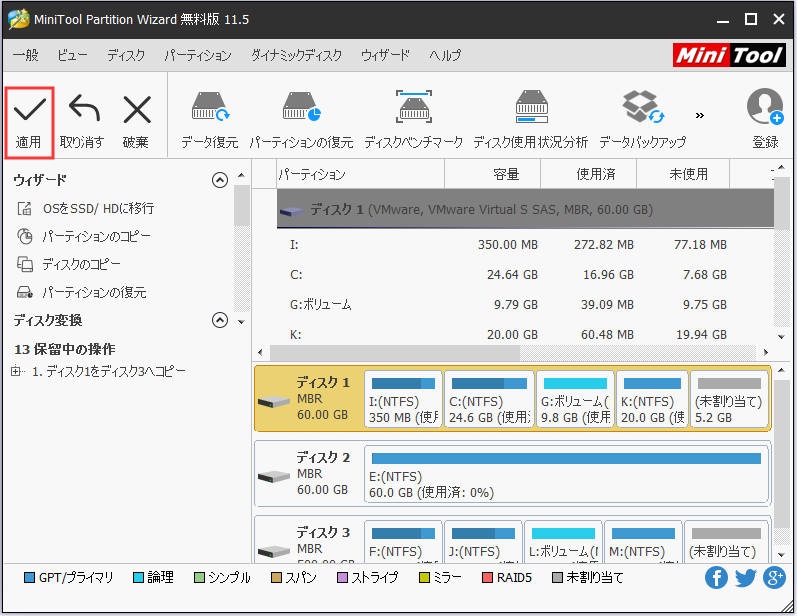The image size is (797, 616).
Task: Open the ヘルプ menu
Action: 445,55
